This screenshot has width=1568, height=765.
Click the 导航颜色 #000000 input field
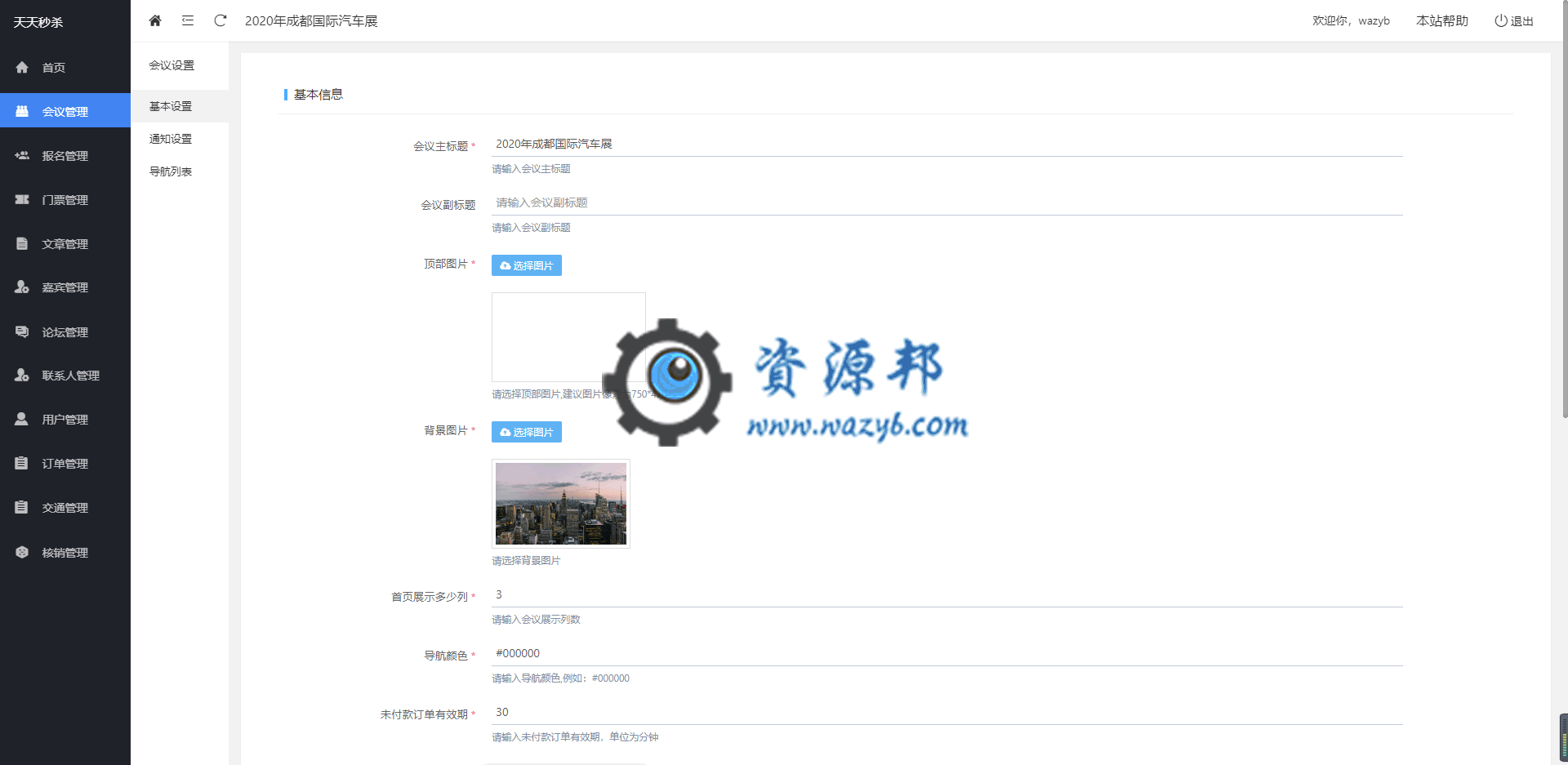tap(947, 653)
